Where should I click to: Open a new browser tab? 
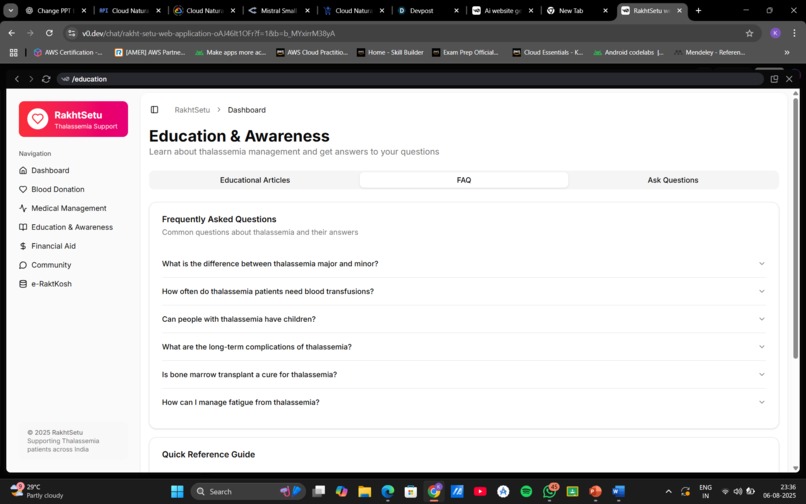pyautogui.click(x=698, y=10)
